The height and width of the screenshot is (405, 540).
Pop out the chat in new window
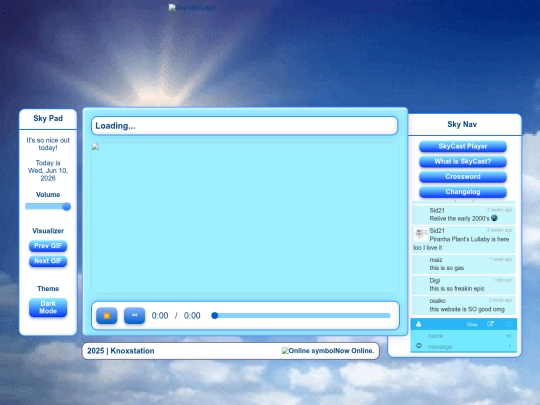pos(490,324)
